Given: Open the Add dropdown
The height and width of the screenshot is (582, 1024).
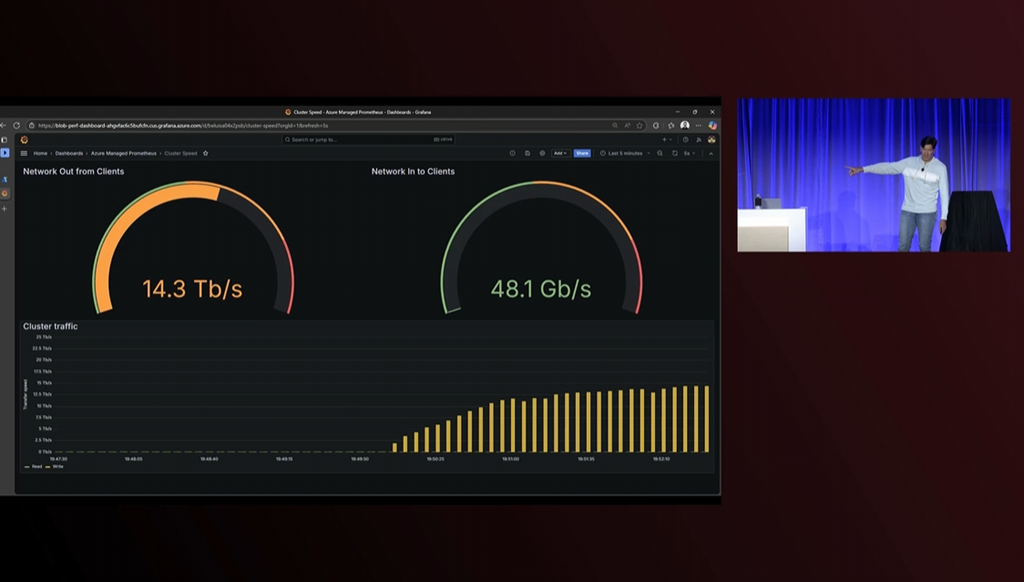Looking at the screenshot, I should click(560, 154).
